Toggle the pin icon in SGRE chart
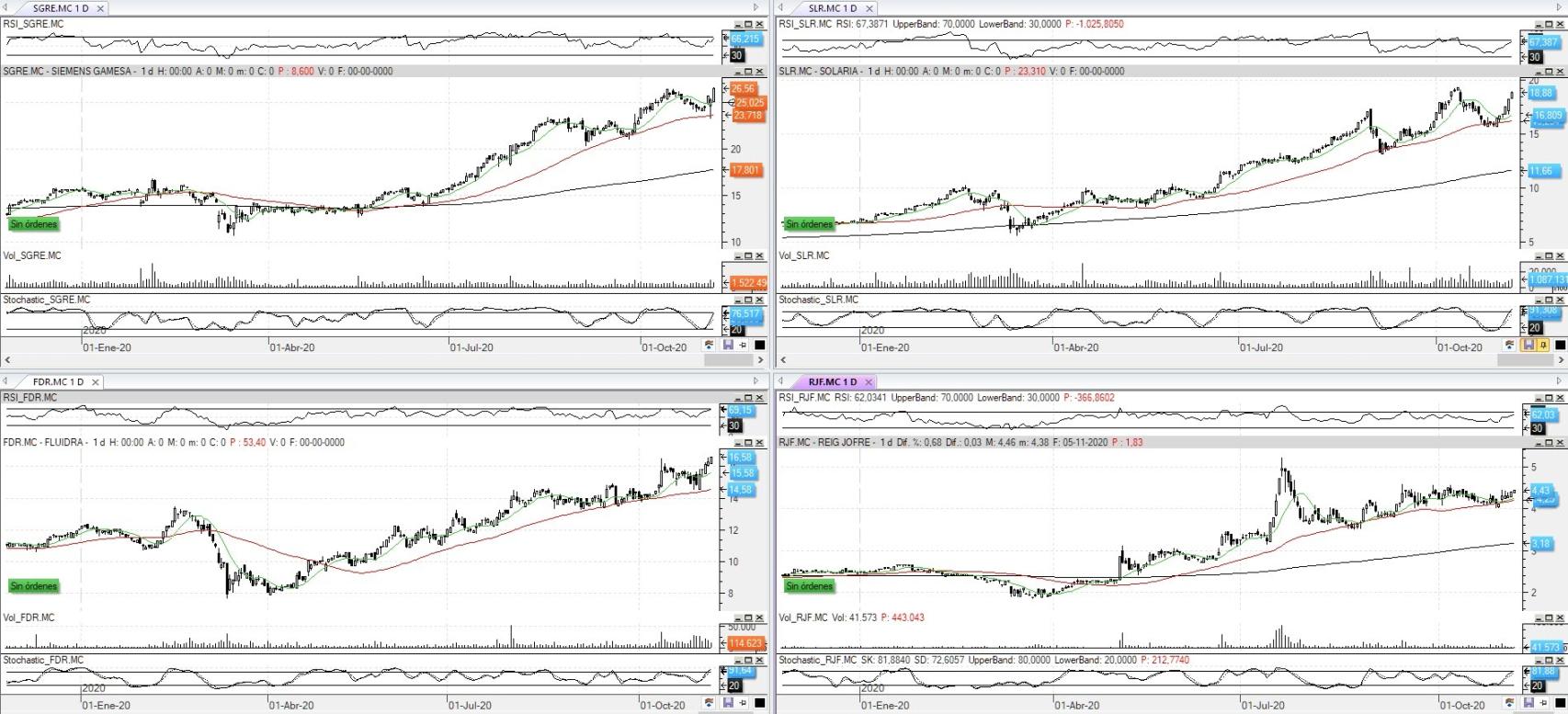The width and height of the screenshot is (1568, 714). coord(744,346)
